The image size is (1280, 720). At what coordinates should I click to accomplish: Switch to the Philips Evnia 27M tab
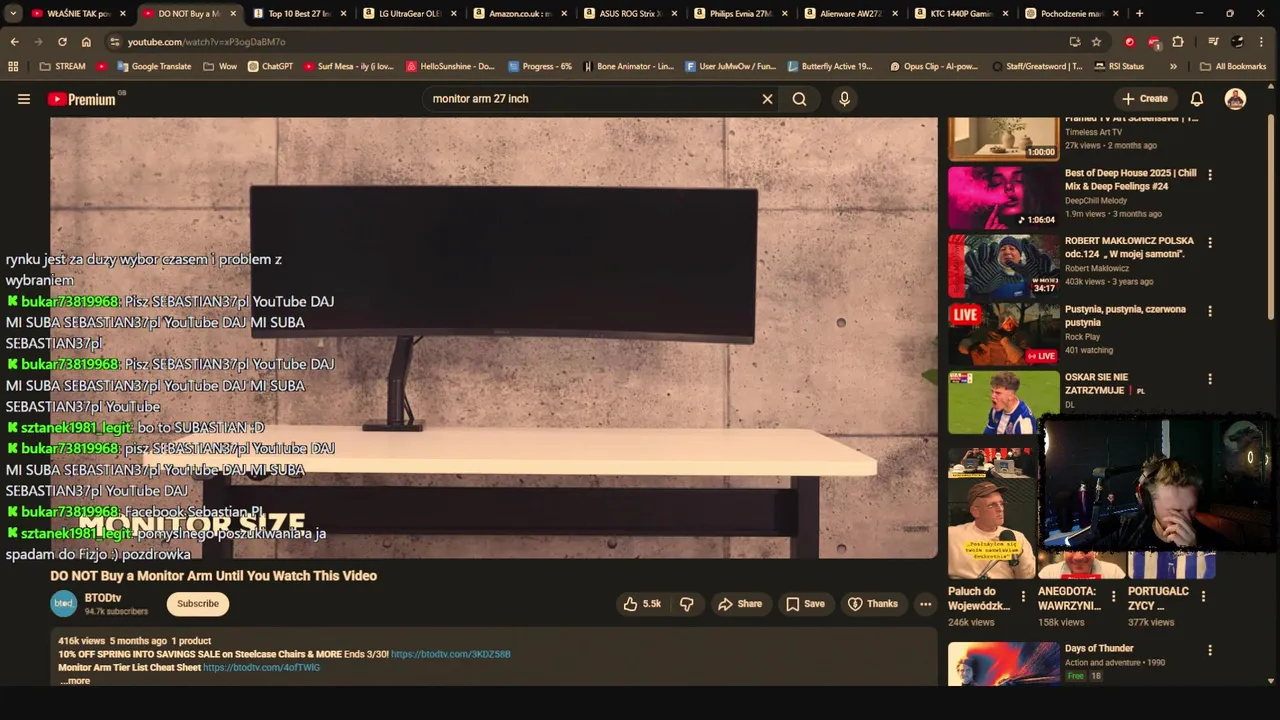coord(739,14)
